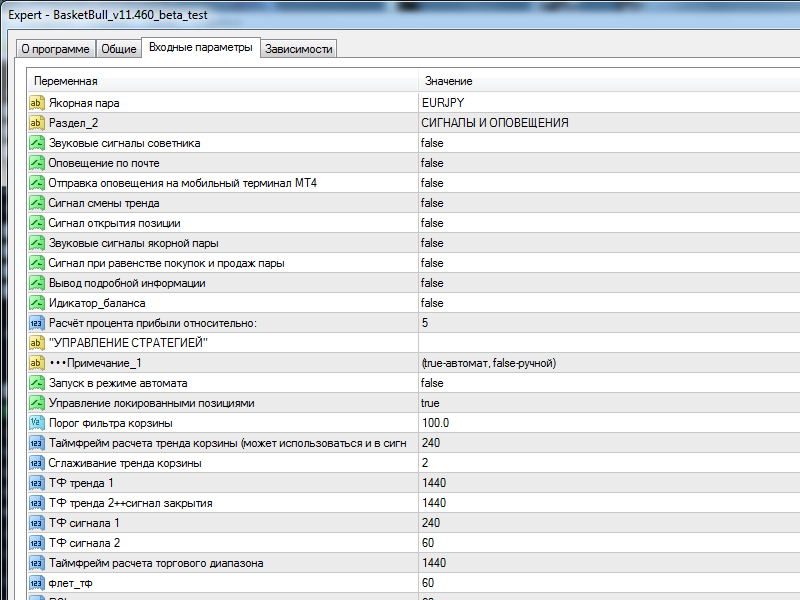This screenshot has height=600, width=800.
Task: Click the boolean icon beside Оповещение по почте
Action: pyautogui.click(x=37, y=163)
